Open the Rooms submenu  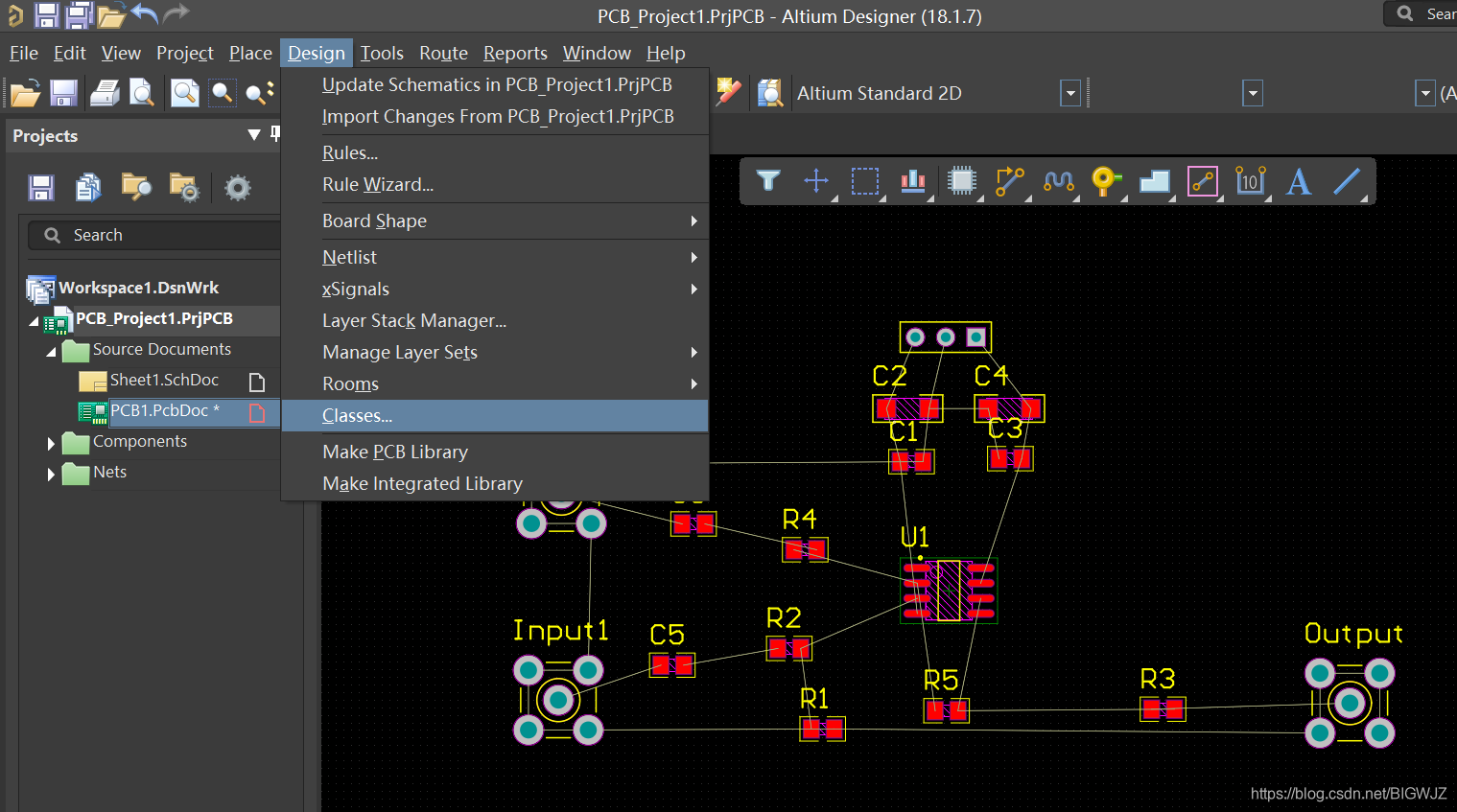pos(496,383)
